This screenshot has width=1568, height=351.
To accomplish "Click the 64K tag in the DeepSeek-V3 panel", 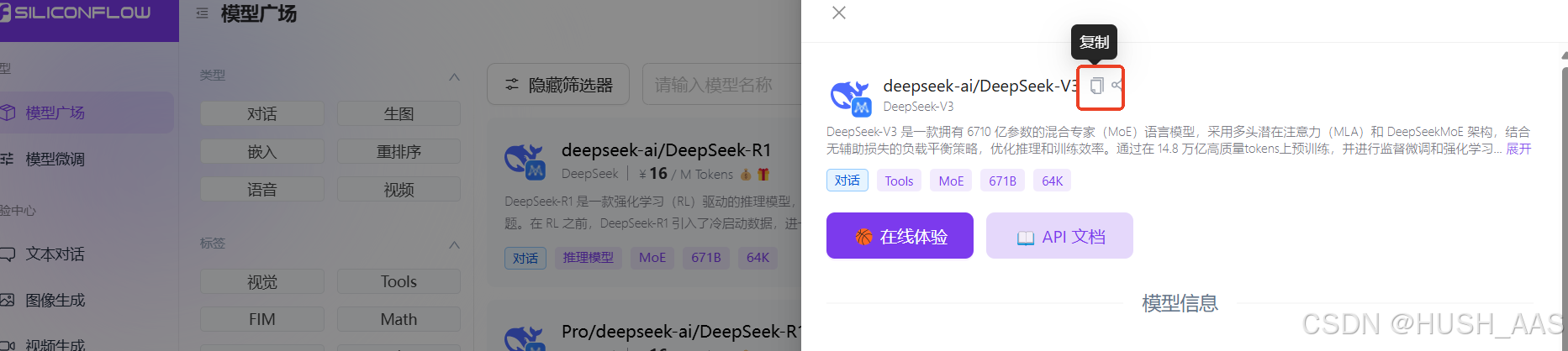I will (x=1052, y=181).
